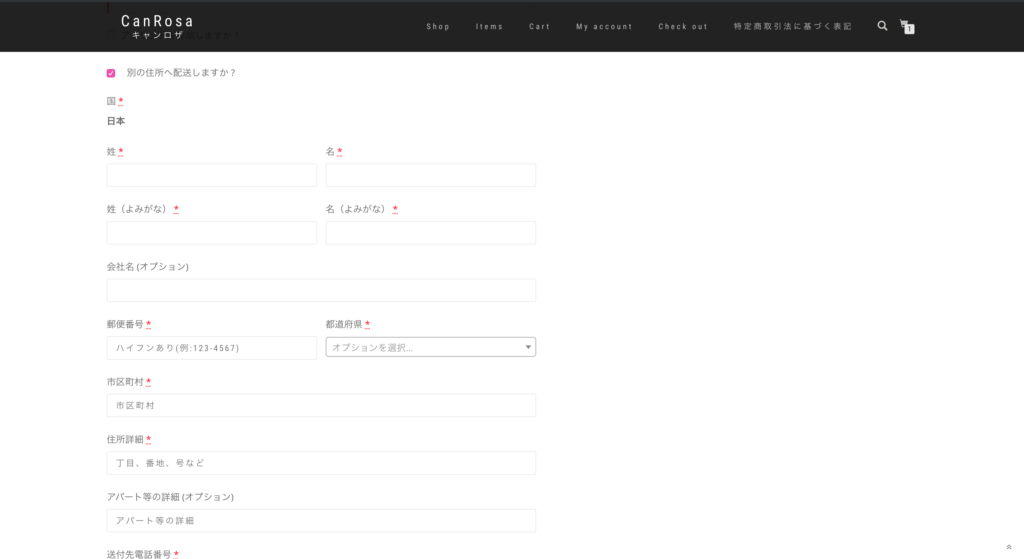Go to Items in navigation
Screen dimensions: 1024x559
[x=489, y=27]
